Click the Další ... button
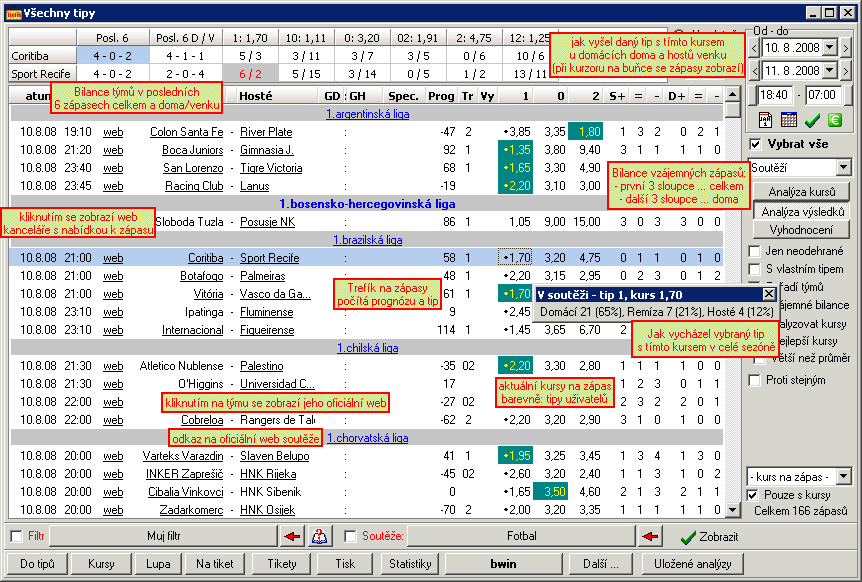The image size is (862, 582). tap(601, 564)
